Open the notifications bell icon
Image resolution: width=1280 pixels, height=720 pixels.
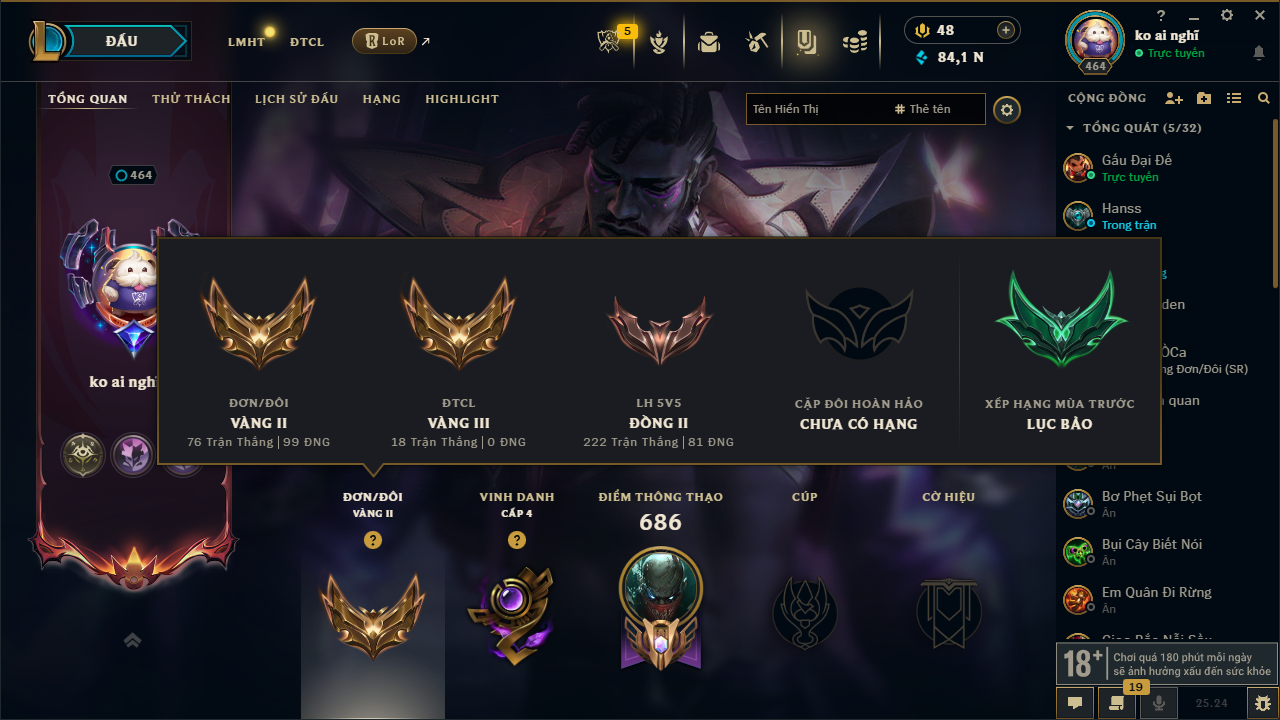tap(1258, 53)
